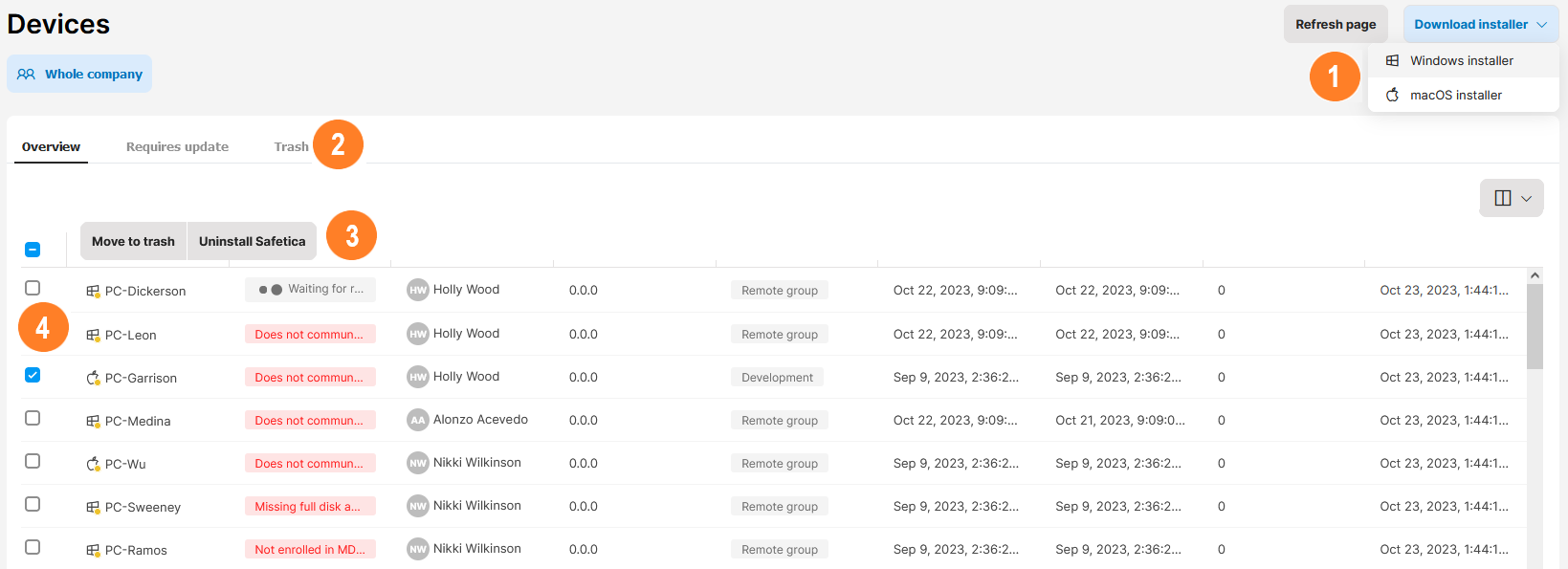Click the Windows icon beside PC-Dickerson
1568x569 pixels.
coord(93,291)
